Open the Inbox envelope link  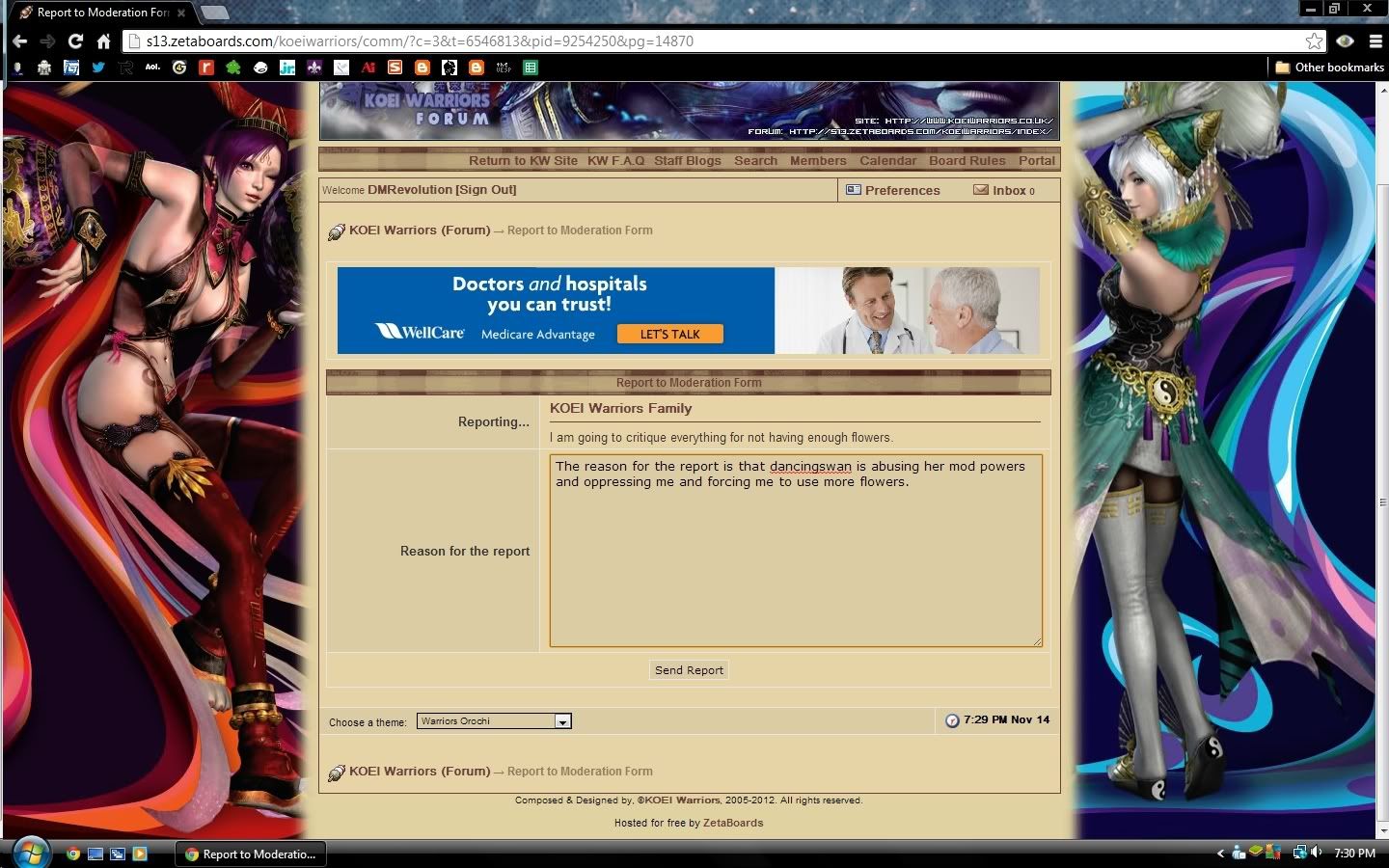(x=1003, y=190)
